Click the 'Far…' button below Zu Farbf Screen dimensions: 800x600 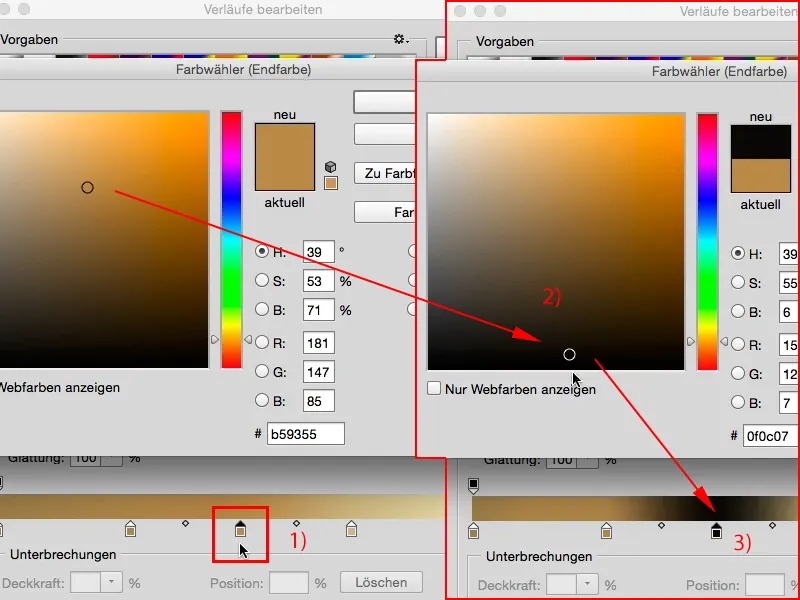(x=386, y=212)
